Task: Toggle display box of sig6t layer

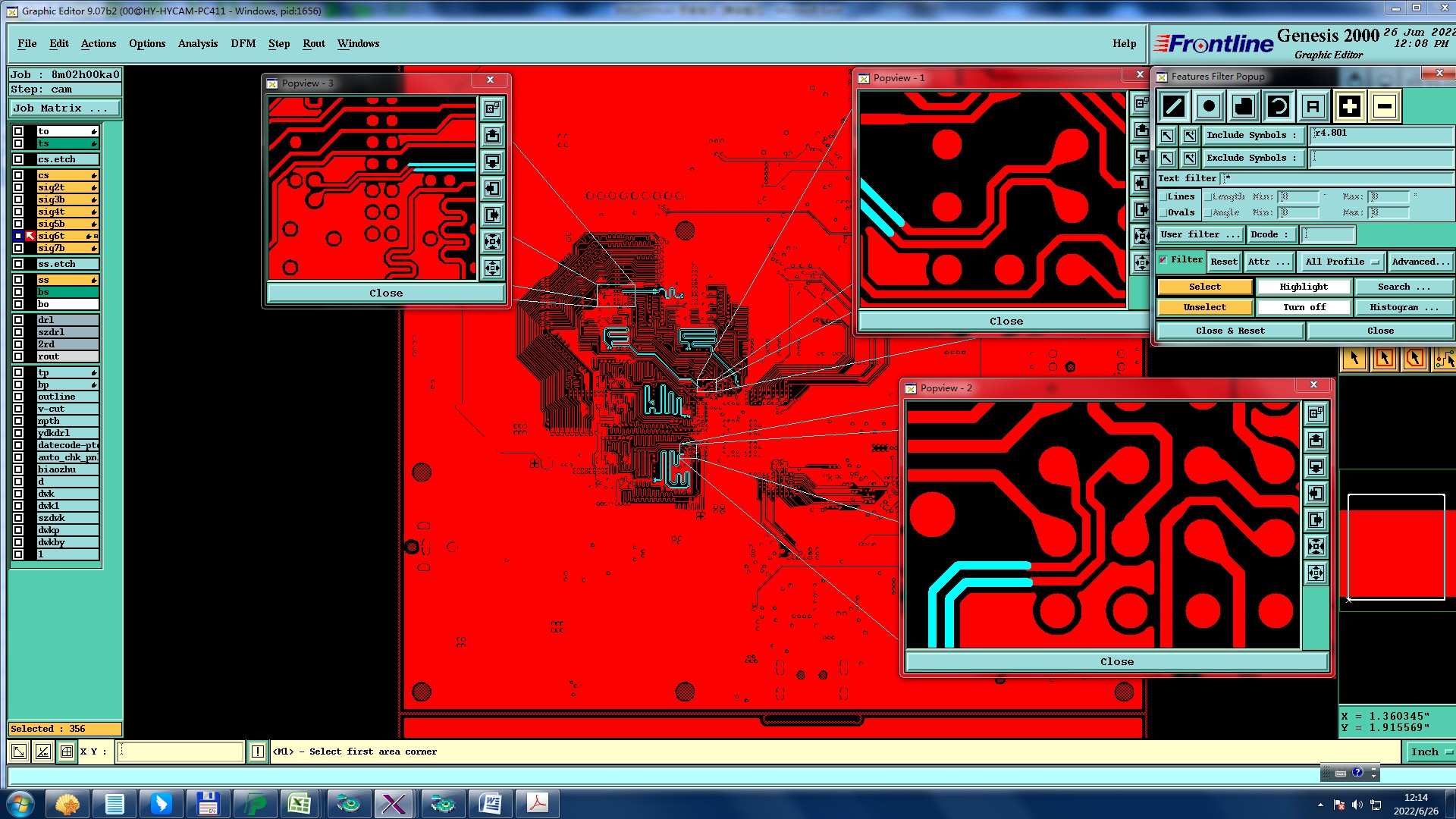Action: 18,237
